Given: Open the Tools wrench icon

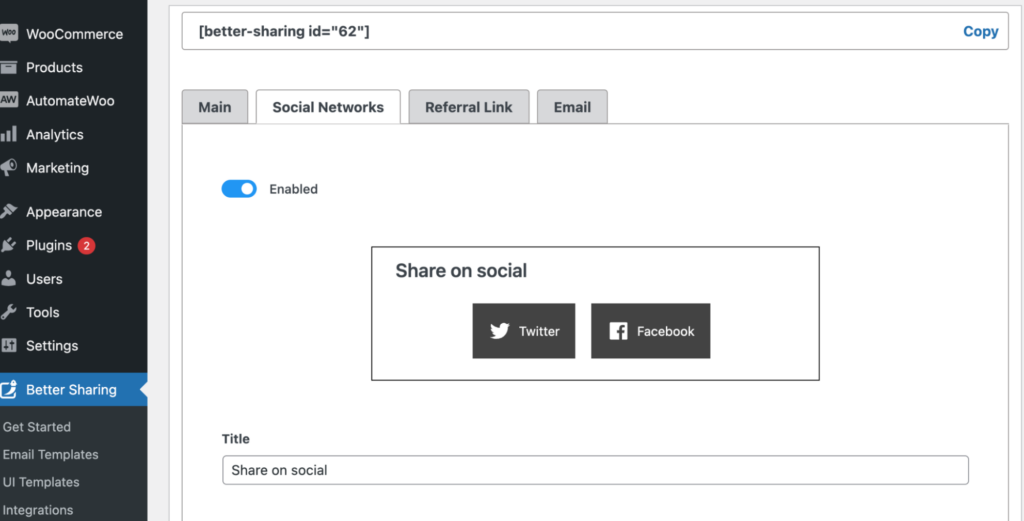Looking at the screenshot, I should 8,312.
